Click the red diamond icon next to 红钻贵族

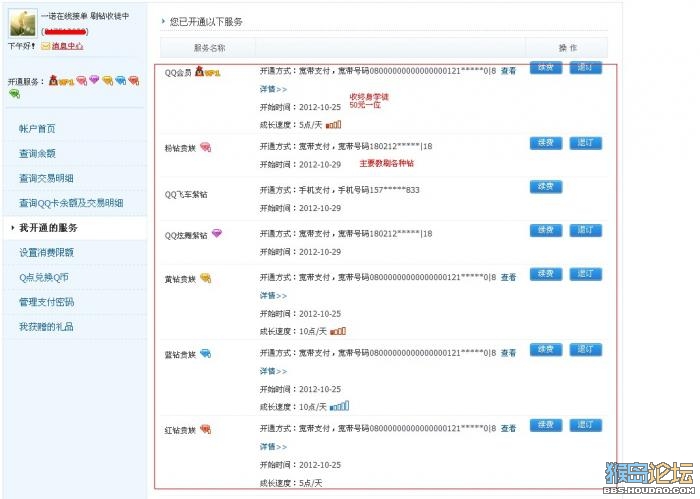pos(205,429)
